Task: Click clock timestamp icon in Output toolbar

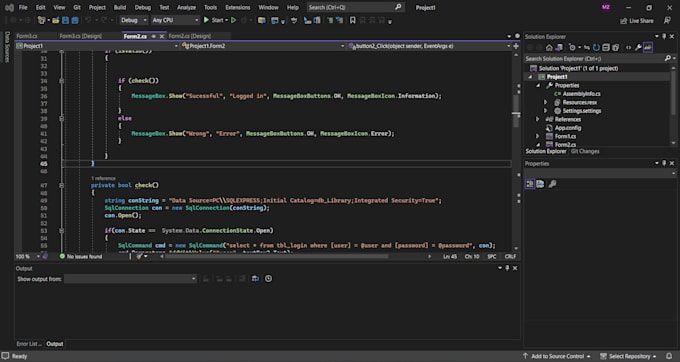Action: point(268,279)
